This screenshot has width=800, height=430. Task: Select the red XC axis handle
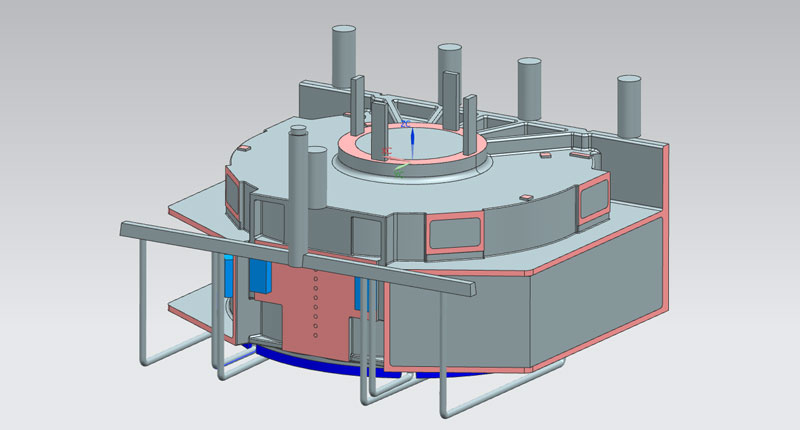pyautogui.click(x=387, y=151)
